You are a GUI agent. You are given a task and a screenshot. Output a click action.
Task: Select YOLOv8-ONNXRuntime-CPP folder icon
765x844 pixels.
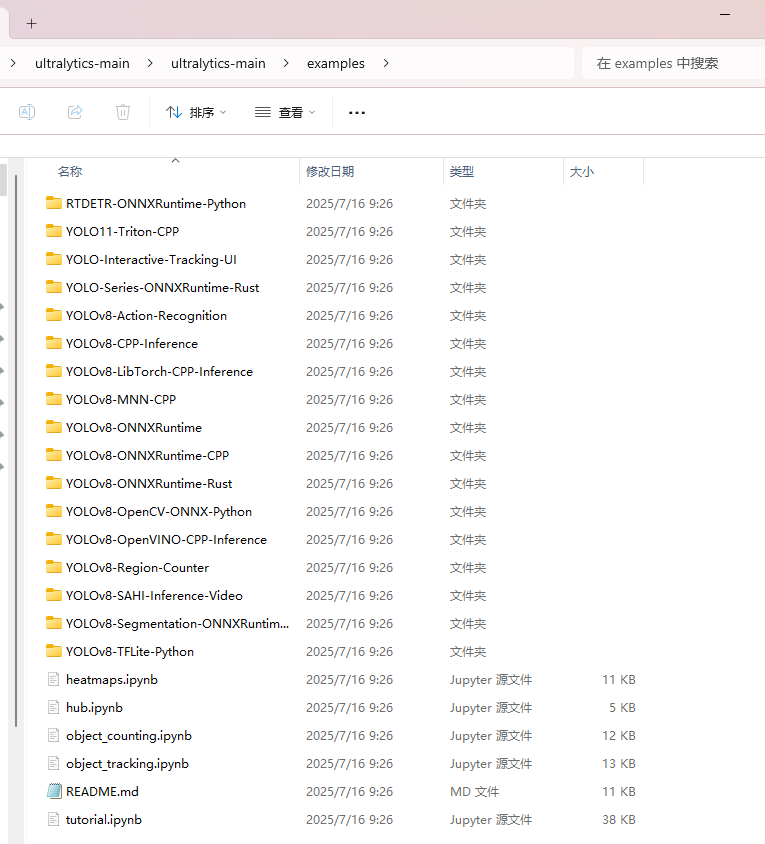click(x=54, y=455)
